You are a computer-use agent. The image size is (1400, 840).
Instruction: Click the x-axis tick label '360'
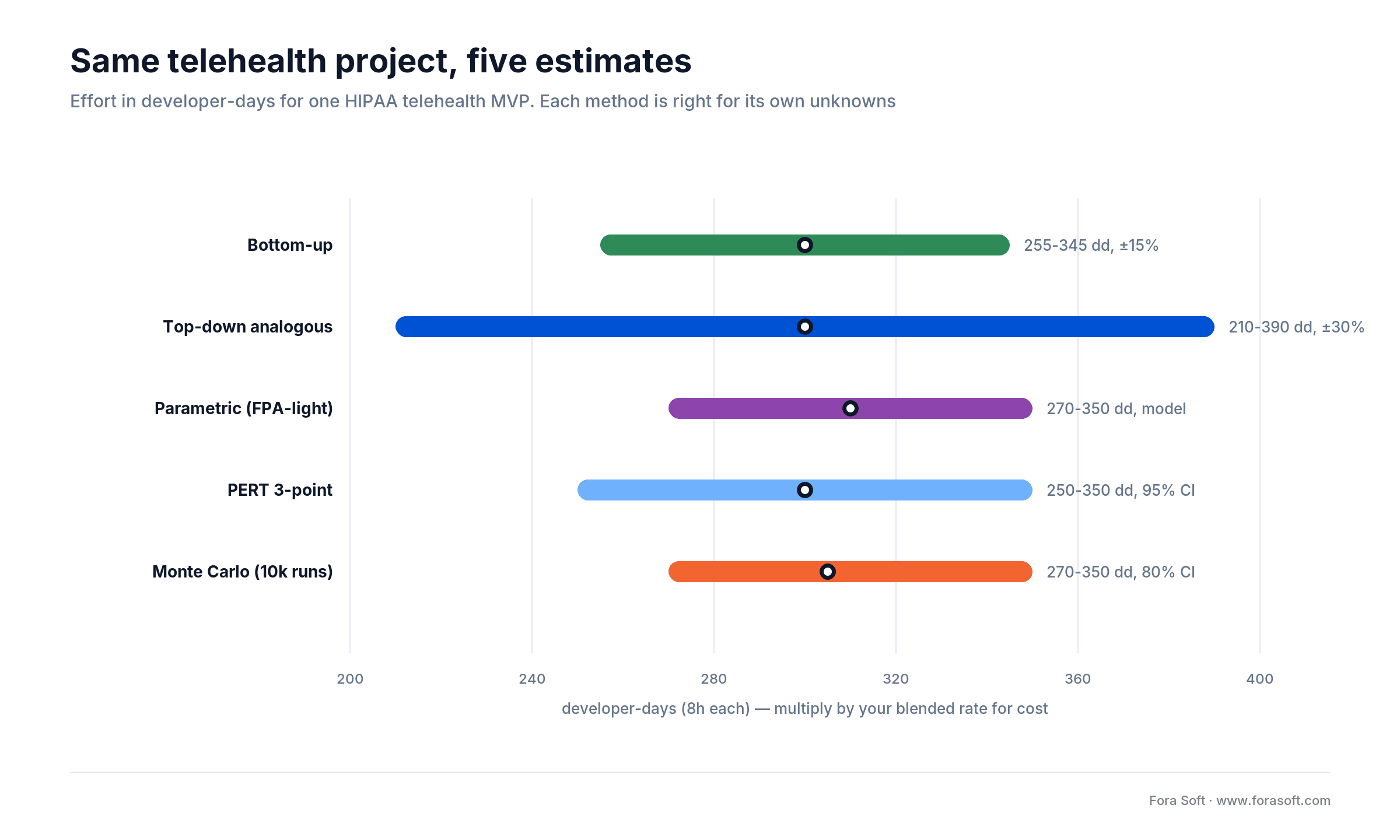pyautogui.click(x=1078, y=679)
